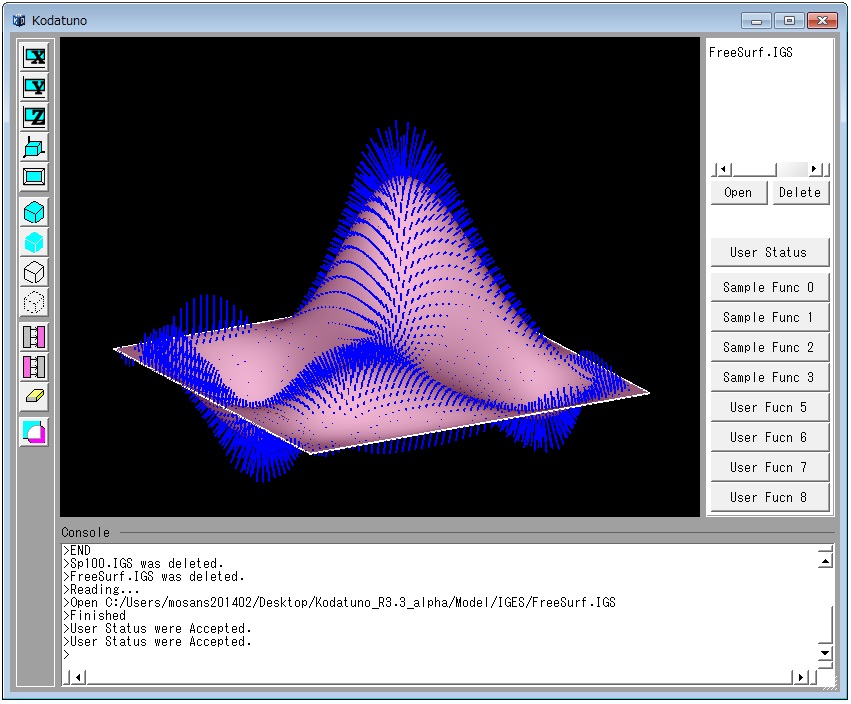
Task: Select FreeSurf.IGS in the body list
Action: [751, 53]
